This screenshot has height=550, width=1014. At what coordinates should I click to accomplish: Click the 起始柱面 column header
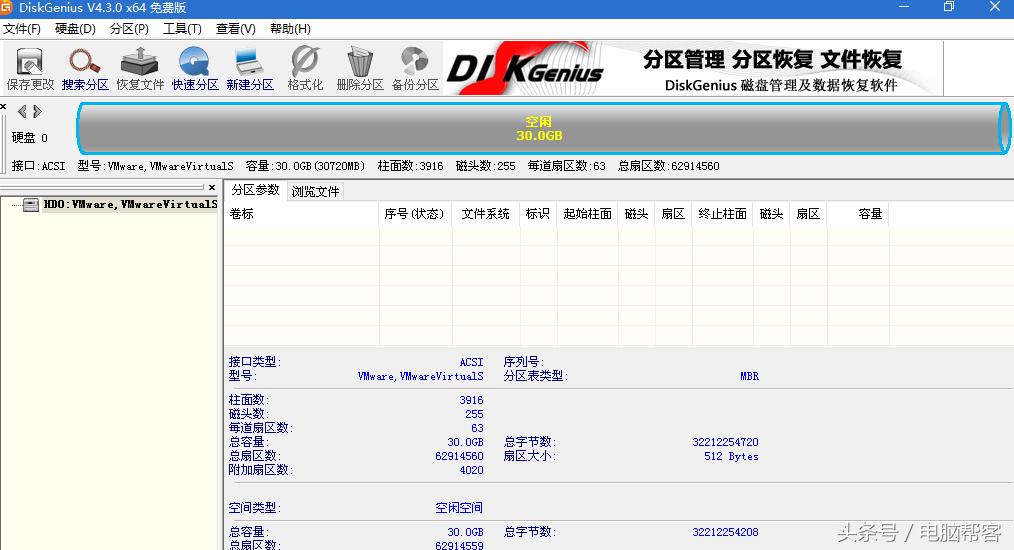587,214
